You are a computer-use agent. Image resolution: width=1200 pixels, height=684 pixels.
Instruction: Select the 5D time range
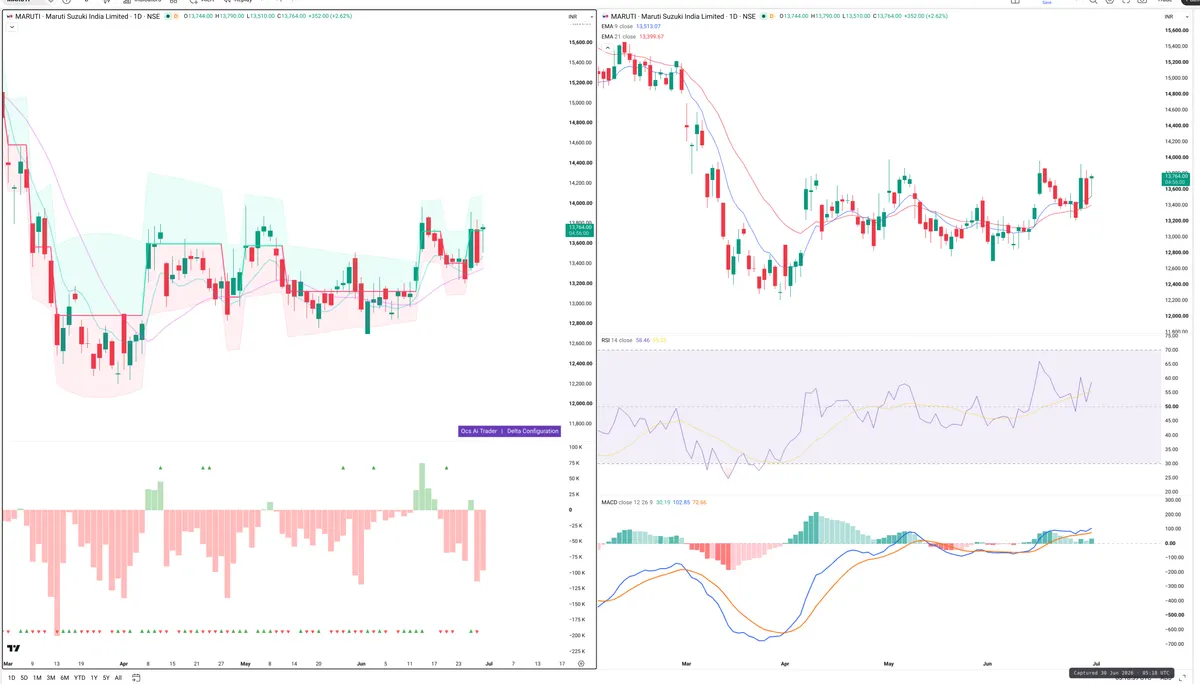point(24,678)
